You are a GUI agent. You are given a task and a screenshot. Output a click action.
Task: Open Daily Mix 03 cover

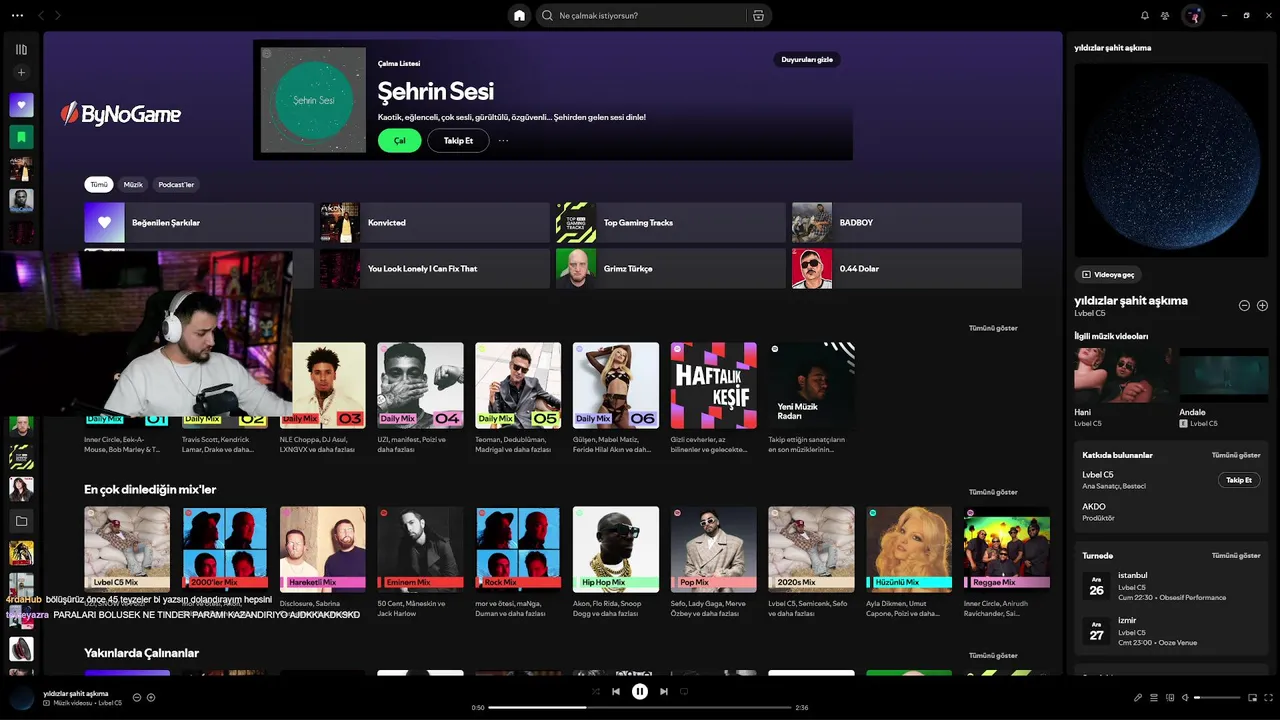pos(322,385)
